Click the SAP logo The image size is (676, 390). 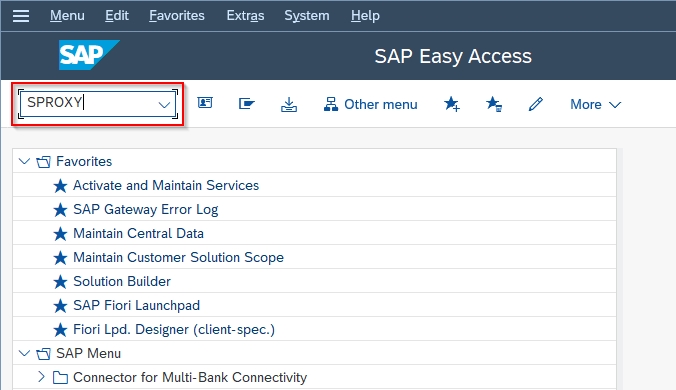[x=89, y=55]
